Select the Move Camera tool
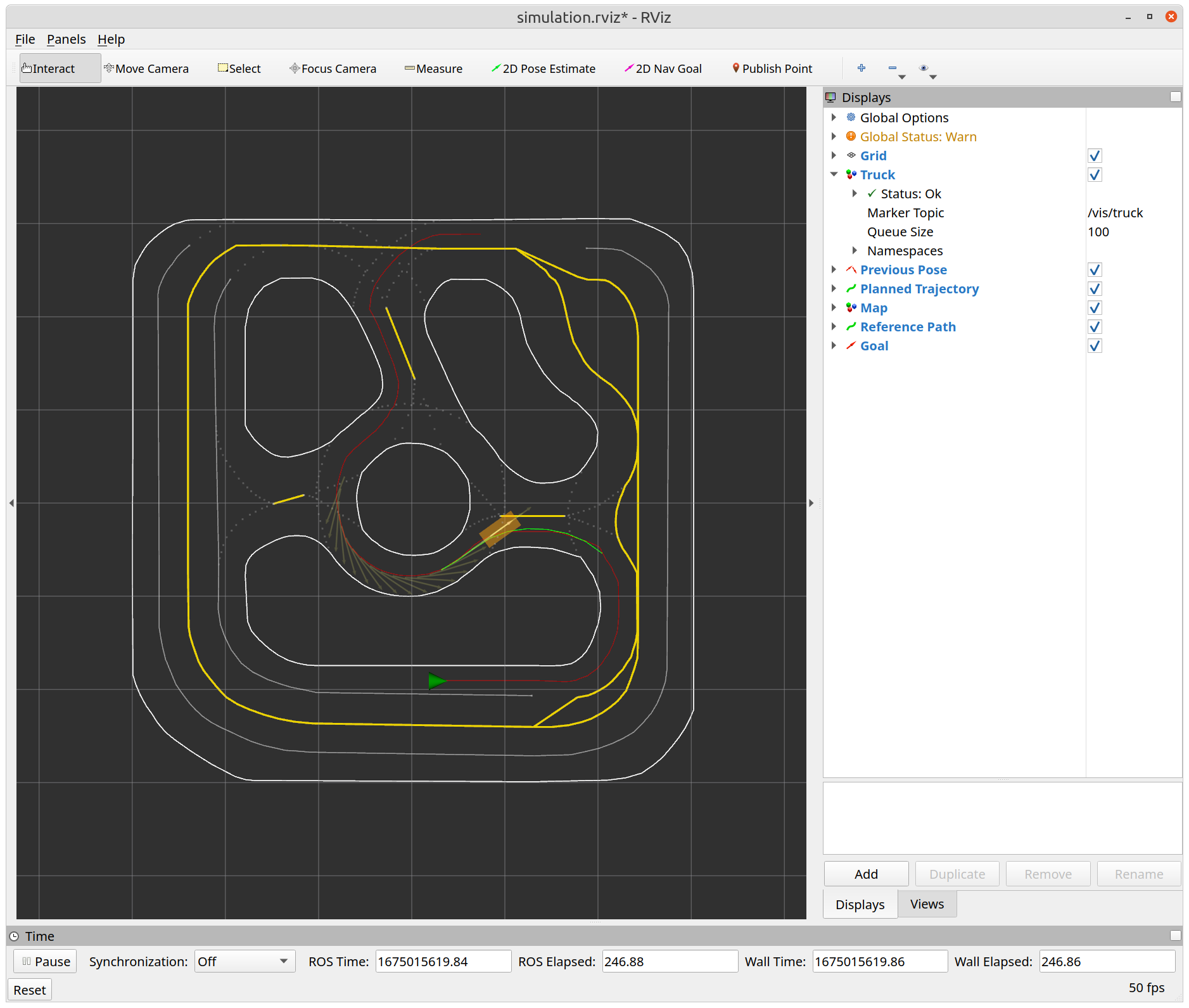Viewport: 1189px width, 1008px height. tap(146, 68)
